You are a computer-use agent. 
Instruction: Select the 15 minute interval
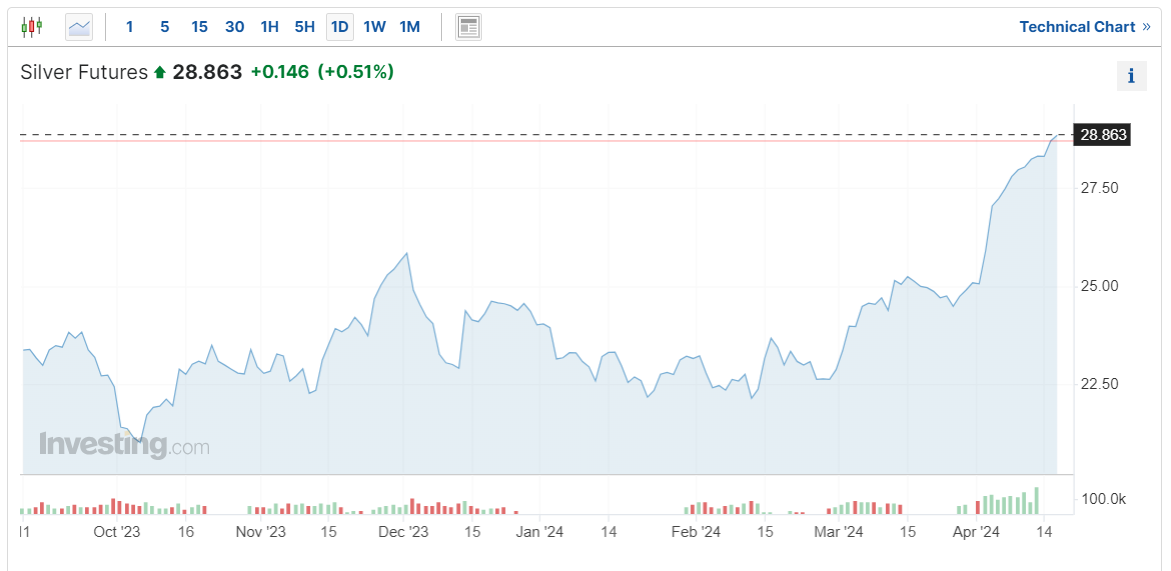pos(199,27)
